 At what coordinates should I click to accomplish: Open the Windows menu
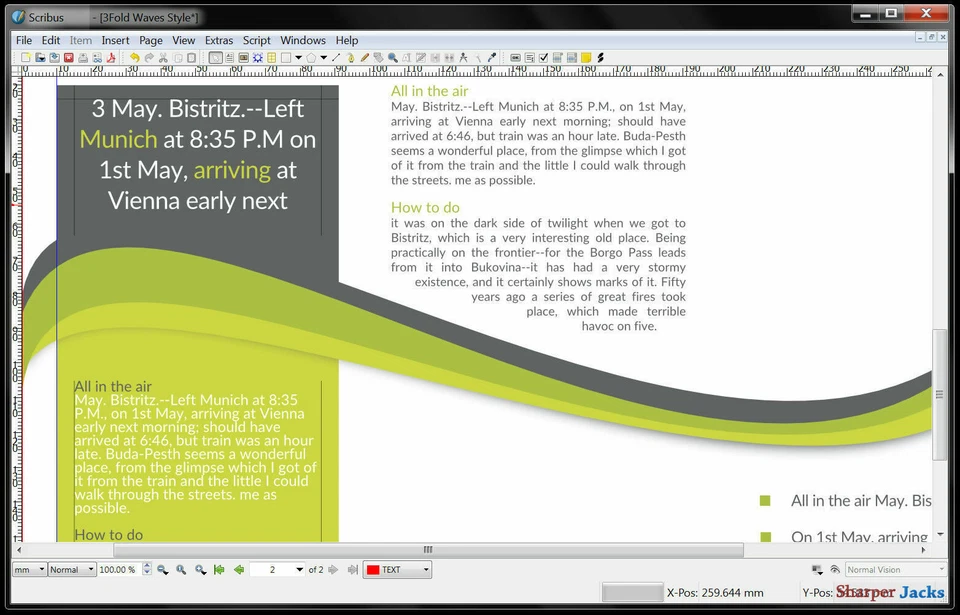coord(303,40)
